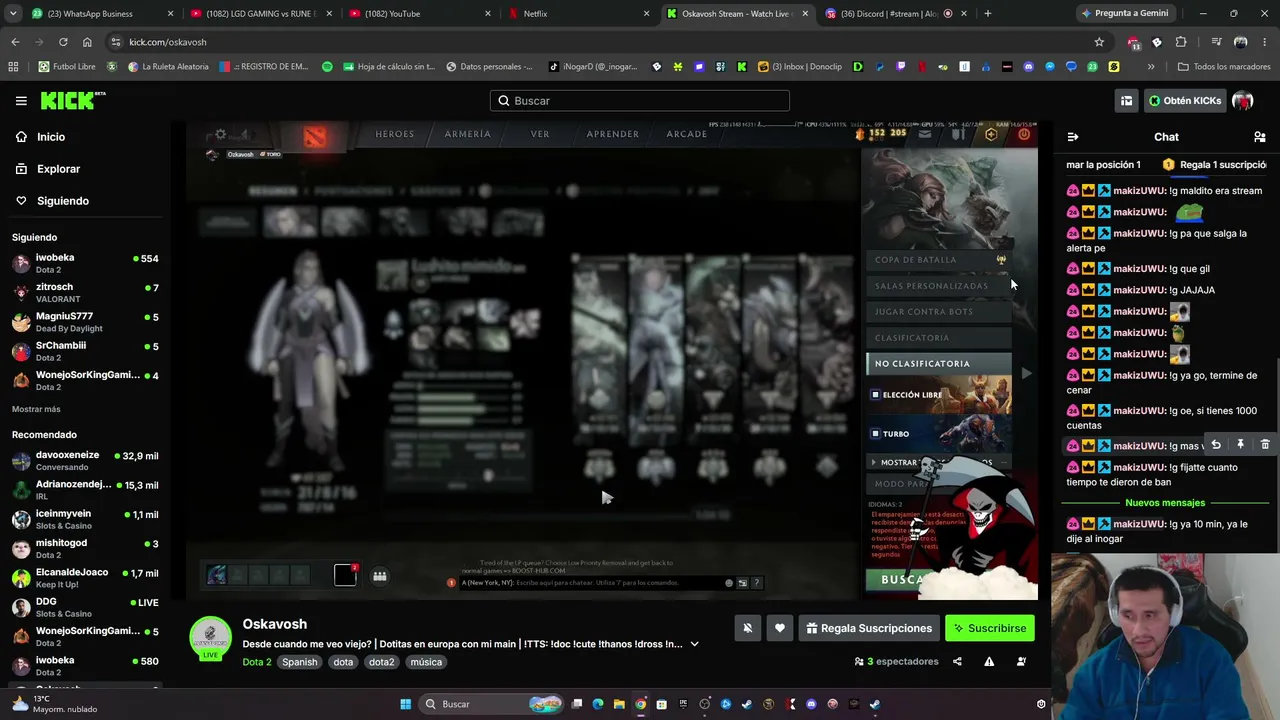Viewport: 1280px width, 720px height.
Task: Open zitrosch channel in followed list
Action: click(85, 292)
